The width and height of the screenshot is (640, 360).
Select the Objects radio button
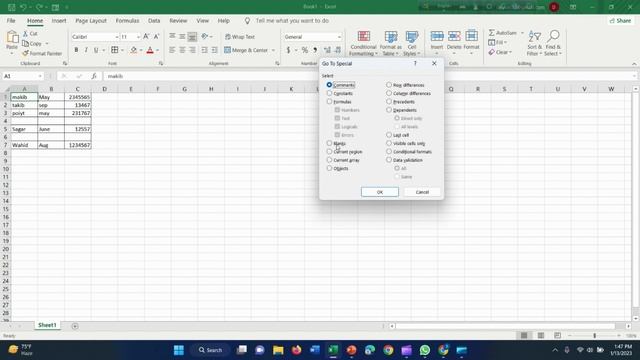click(329, 168)
